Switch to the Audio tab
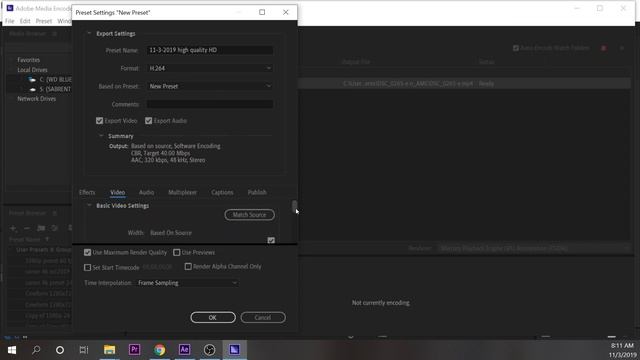This screenshot has height=360, width=640. 147,192
